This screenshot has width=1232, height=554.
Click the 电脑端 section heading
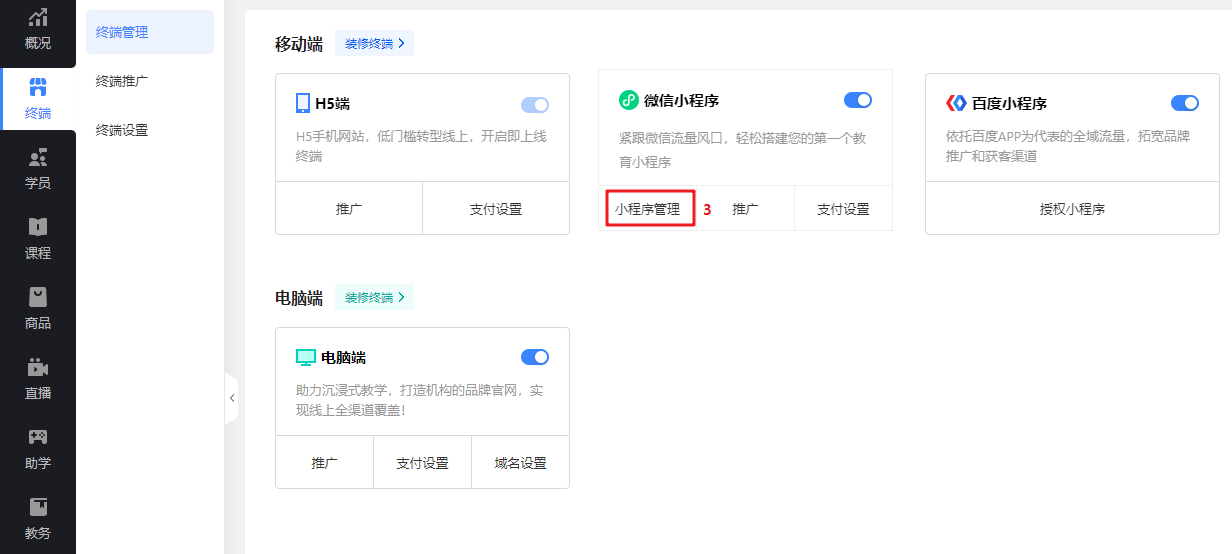299,297
